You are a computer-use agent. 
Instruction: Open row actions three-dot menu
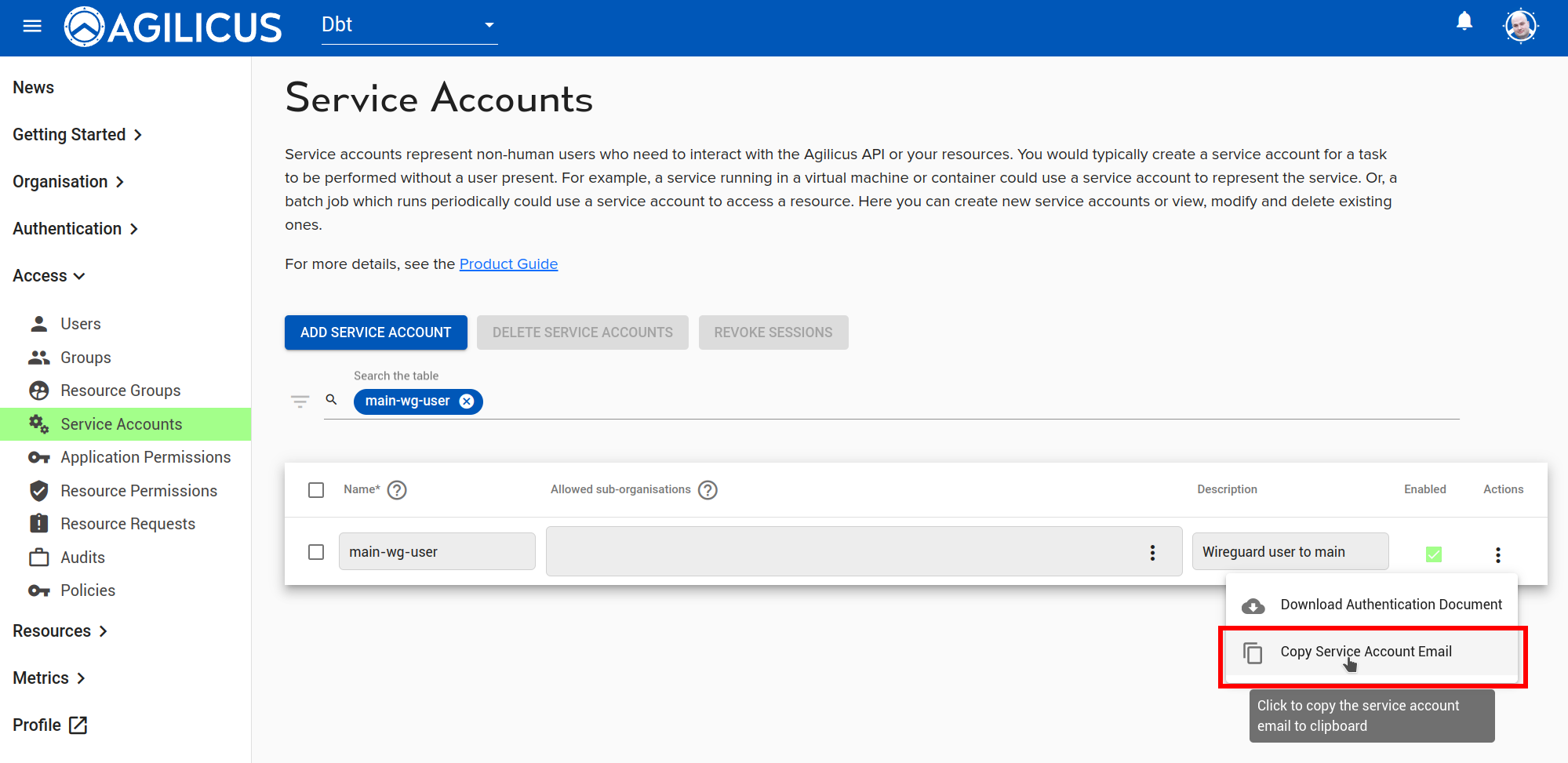[1497, 555]
